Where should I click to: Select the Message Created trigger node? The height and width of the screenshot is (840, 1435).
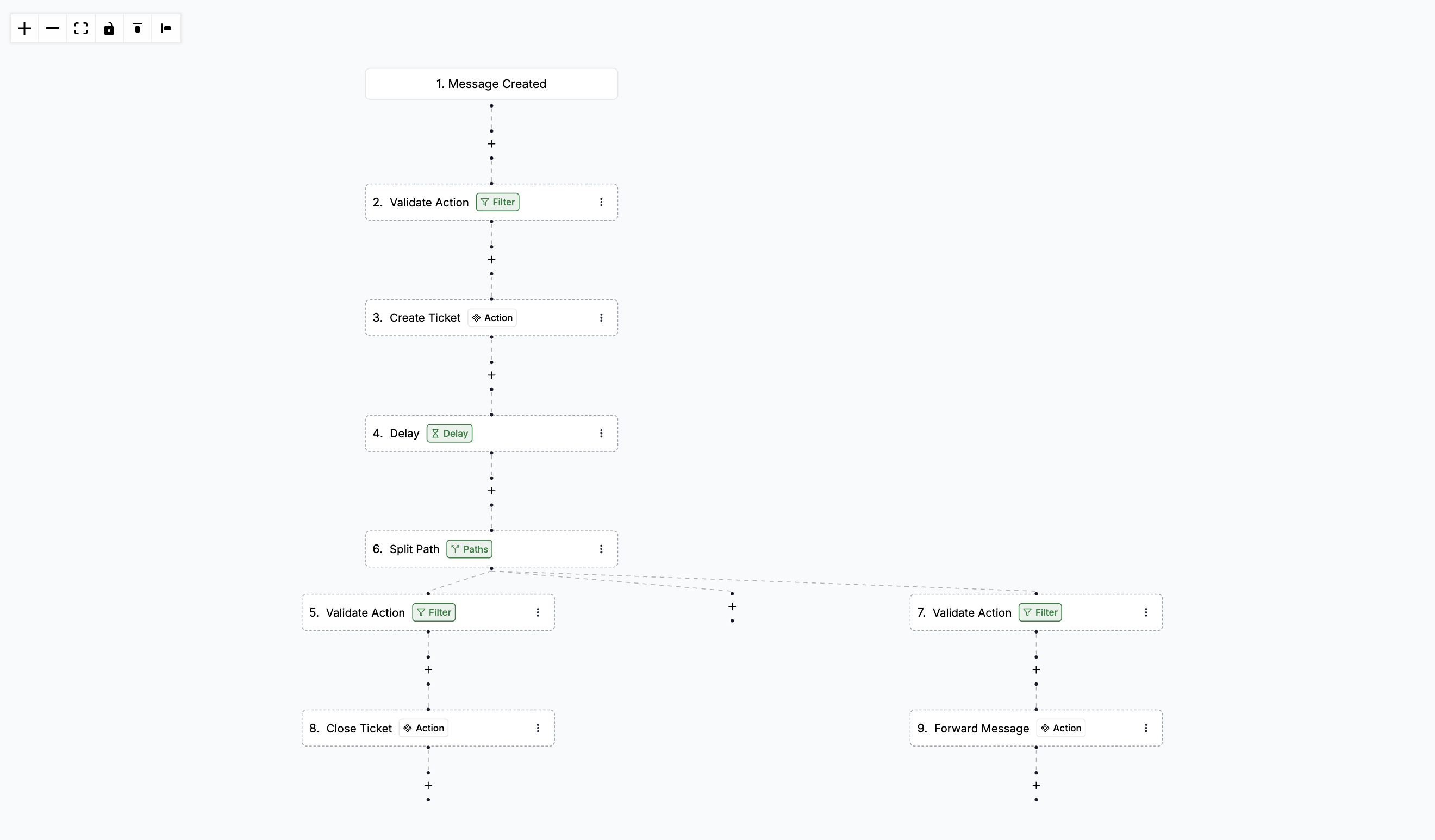tap(491, 84)
